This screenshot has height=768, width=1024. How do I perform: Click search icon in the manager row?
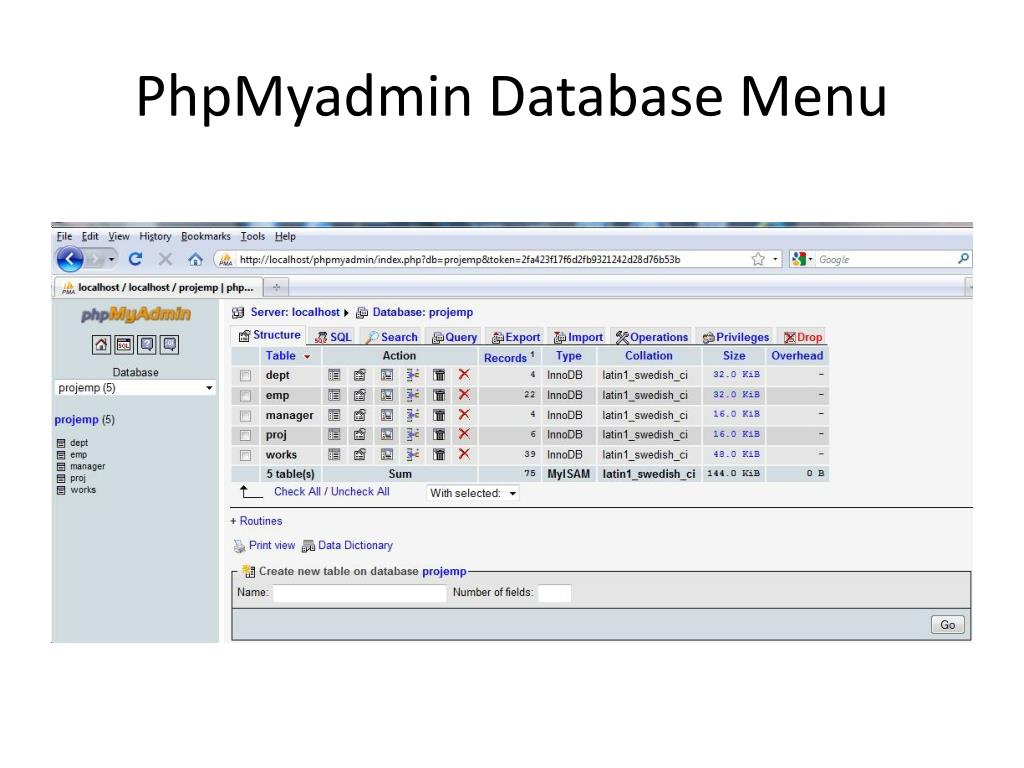pos(387,415)
